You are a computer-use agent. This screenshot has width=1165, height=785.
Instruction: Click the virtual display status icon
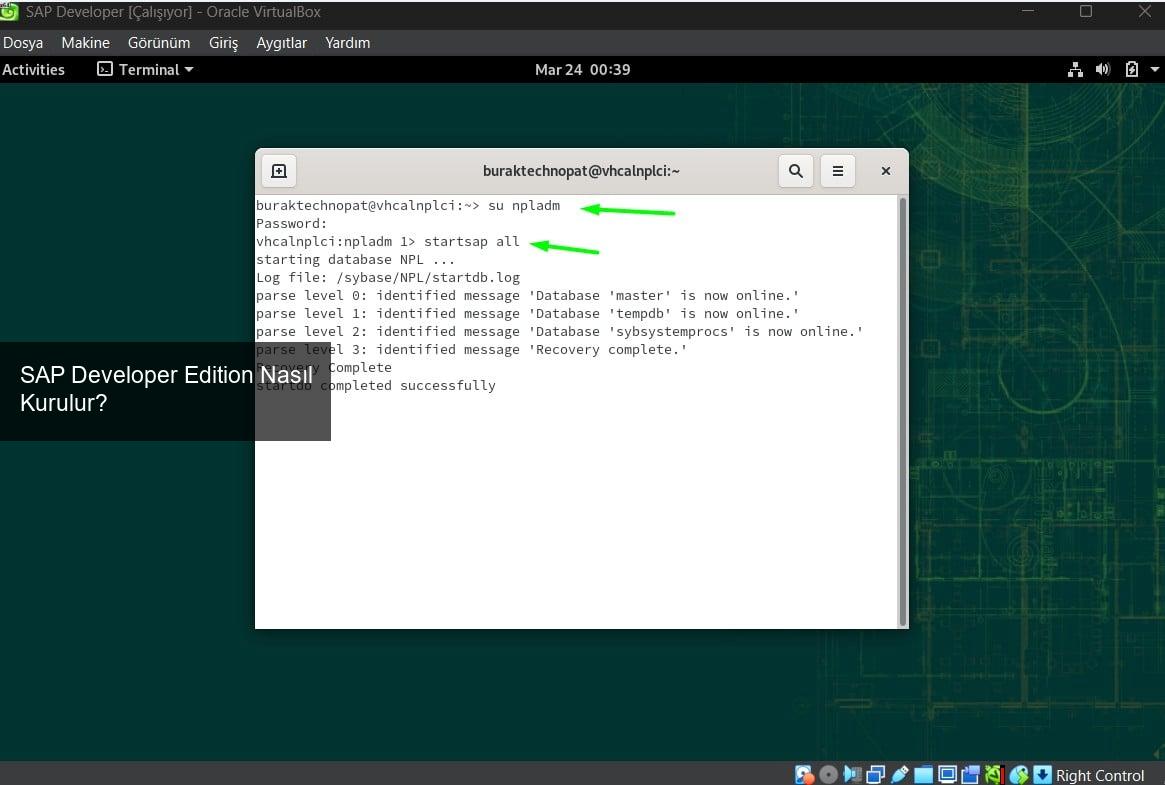pyautogui.click(x=946, y=775)
